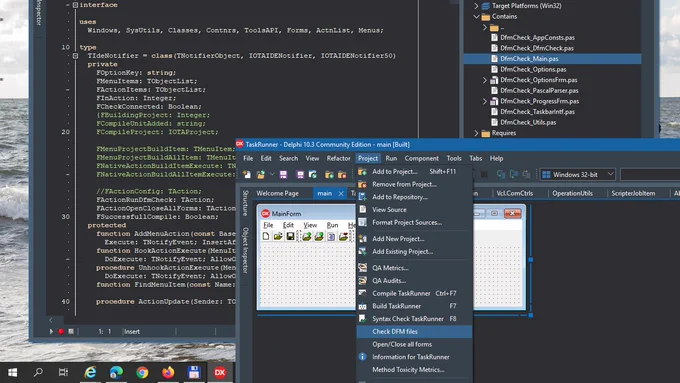Screen dimensions: 680x383
Task: Switch to the Vcl.ComCtrls tab
Action: coord(514,193)
